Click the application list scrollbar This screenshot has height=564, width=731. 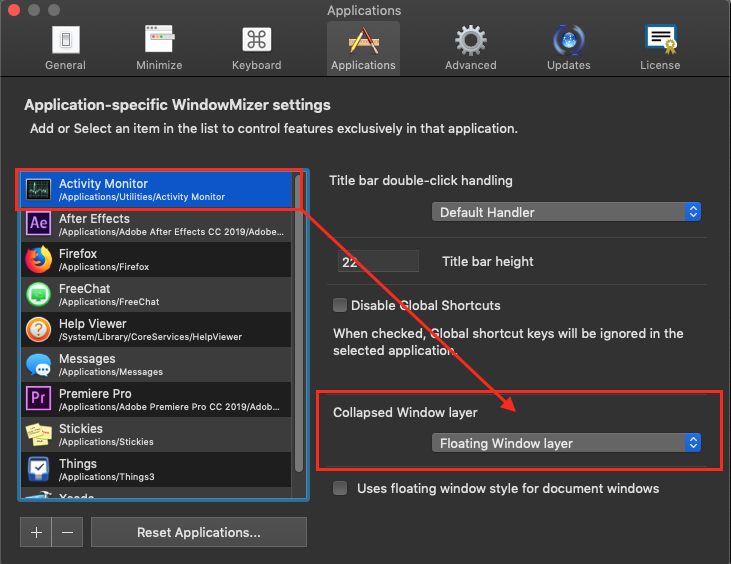299,324
